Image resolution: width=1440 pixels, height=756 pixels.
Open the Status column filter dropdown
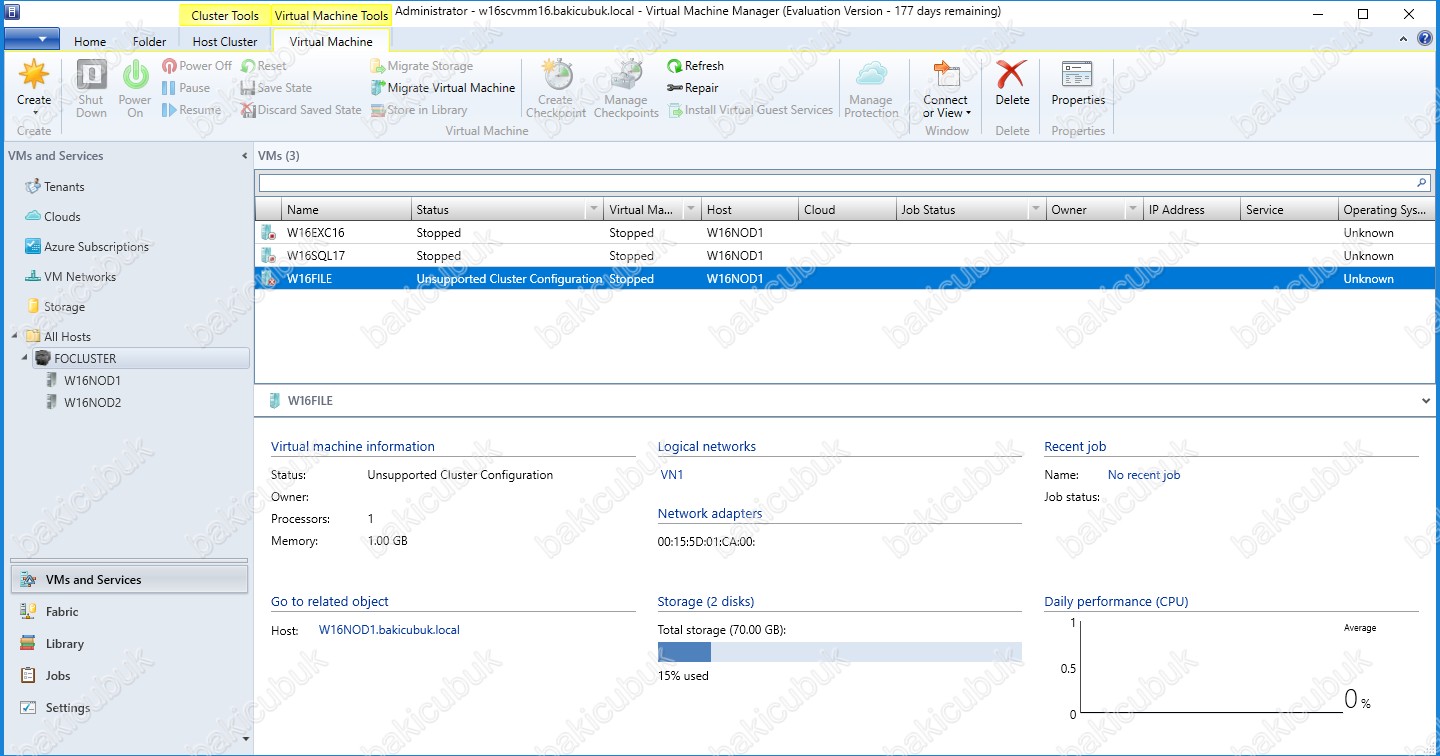(x=594, y=210)
